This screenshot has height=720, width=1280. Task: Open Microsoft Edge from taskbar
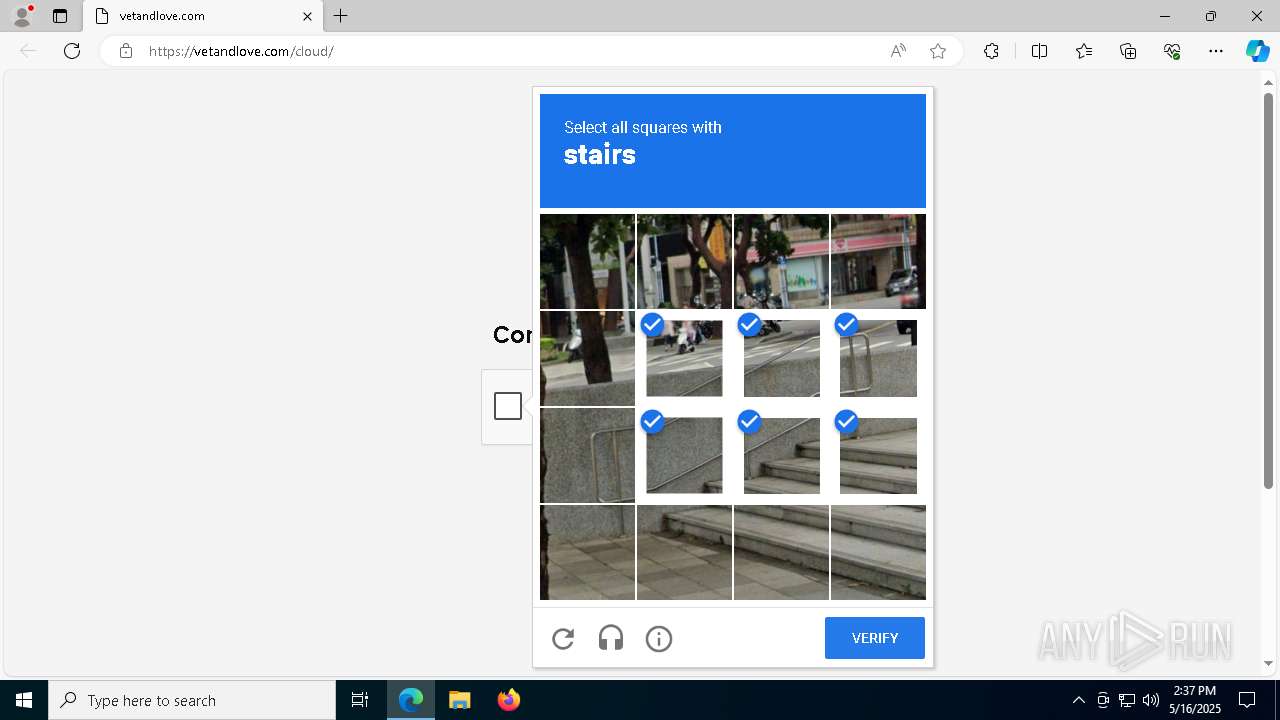tap(411, 700)
